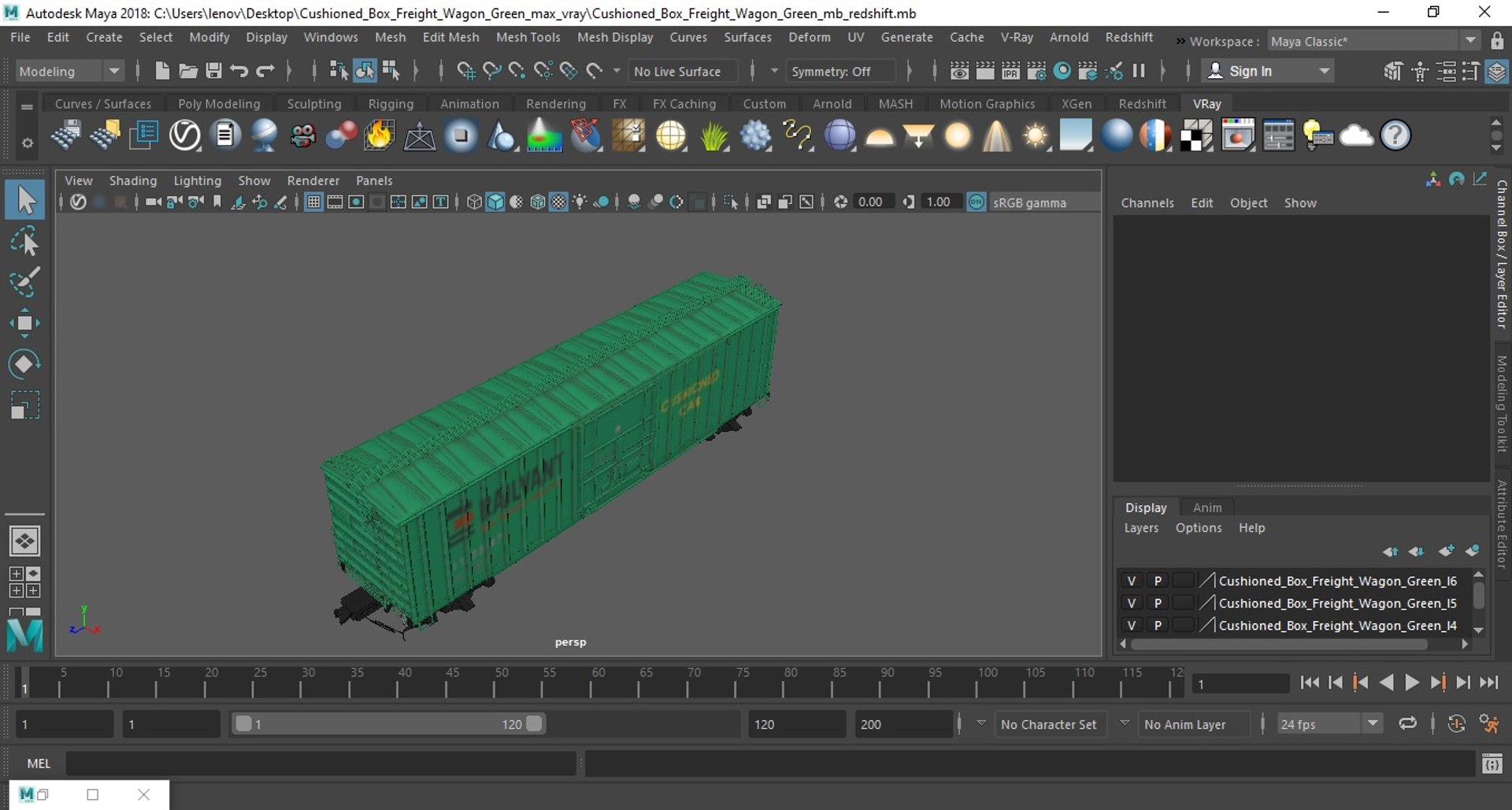Open the viewport Shading menu
1512x810 pixels.
click(132, 180)
